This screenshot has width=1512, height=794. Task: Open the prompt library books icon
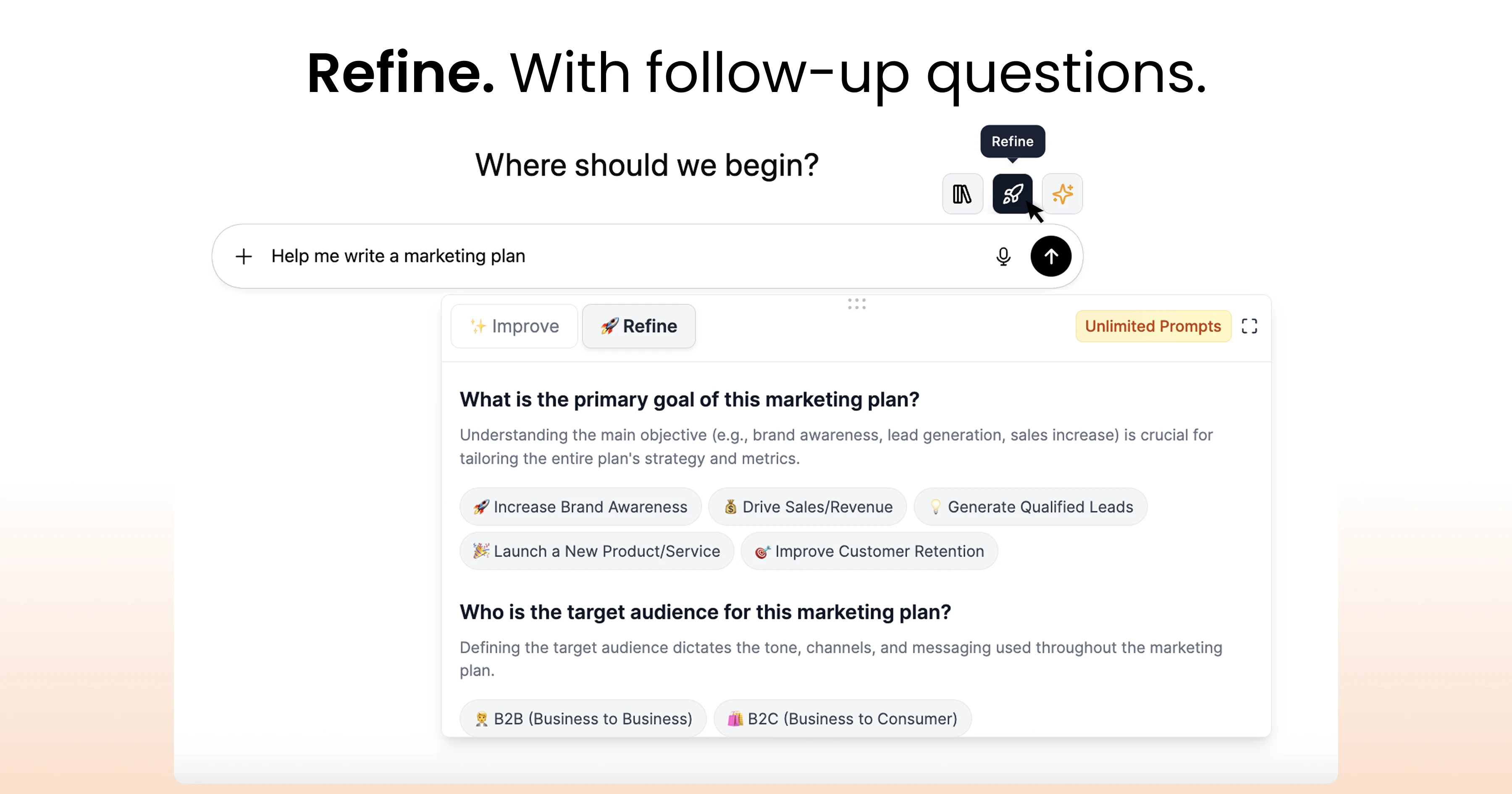pyautogui.click(x=962, y=194)
